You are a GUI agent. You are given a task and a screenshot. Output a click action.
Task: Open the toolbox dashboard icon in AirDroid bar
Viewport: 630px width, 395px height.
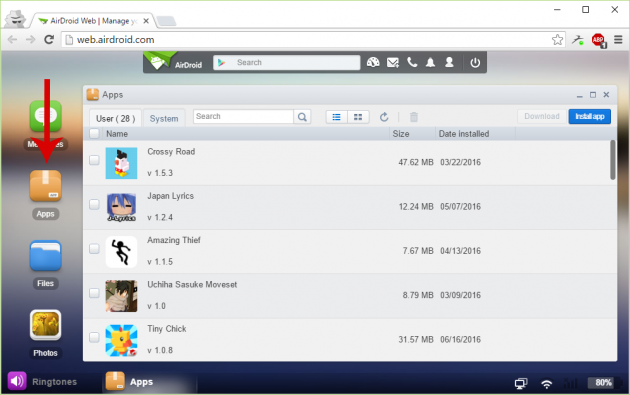point(373,62)
